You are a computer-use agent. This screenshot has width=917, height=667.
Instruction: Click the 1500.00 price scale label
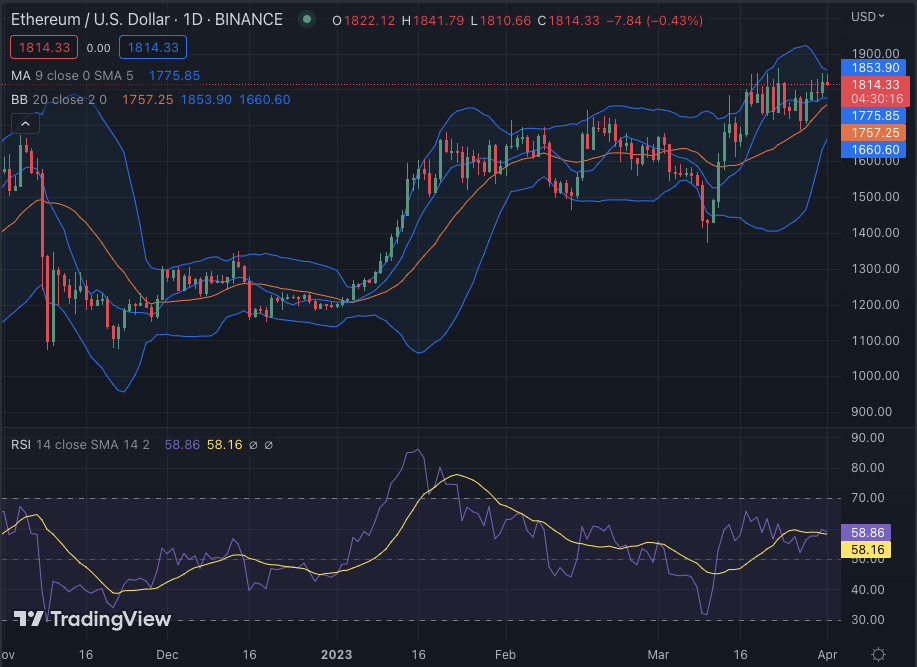875,196
